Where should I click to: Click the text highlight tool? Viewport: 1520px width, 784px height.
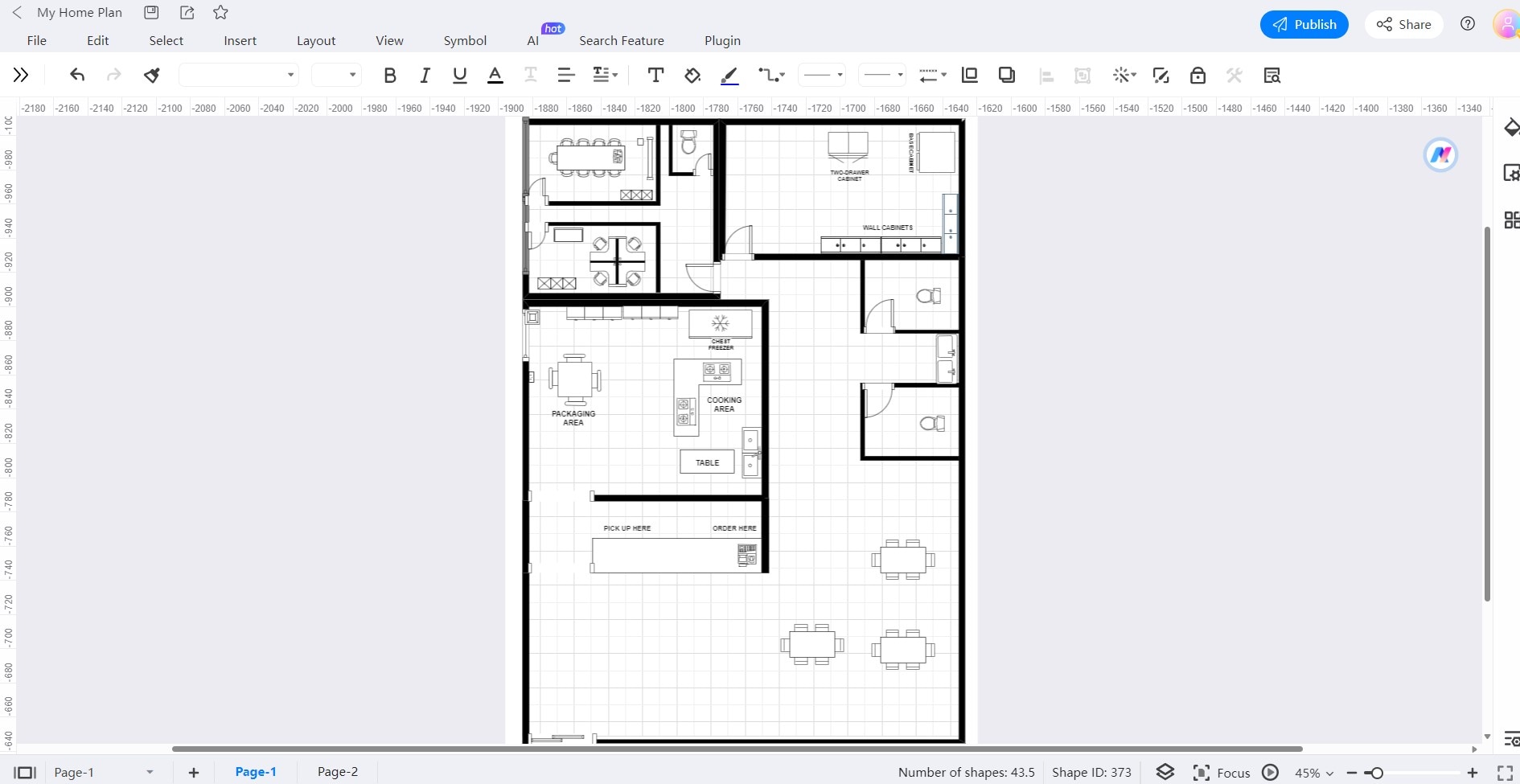click(x=531, y=75)
